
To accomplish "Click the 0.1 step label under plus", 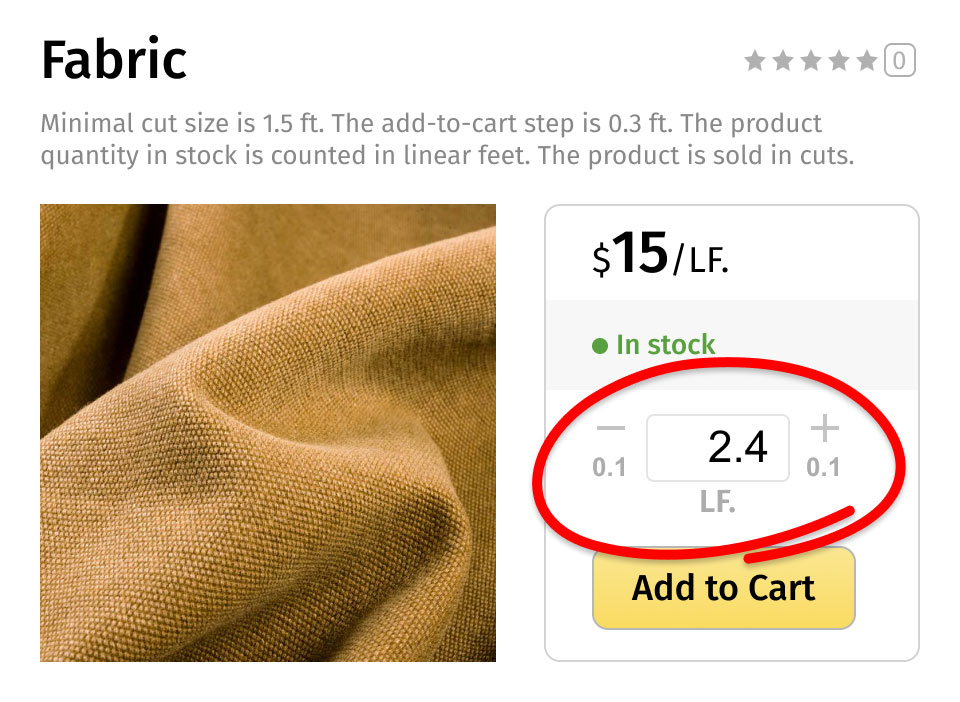I will coord(823,468).
